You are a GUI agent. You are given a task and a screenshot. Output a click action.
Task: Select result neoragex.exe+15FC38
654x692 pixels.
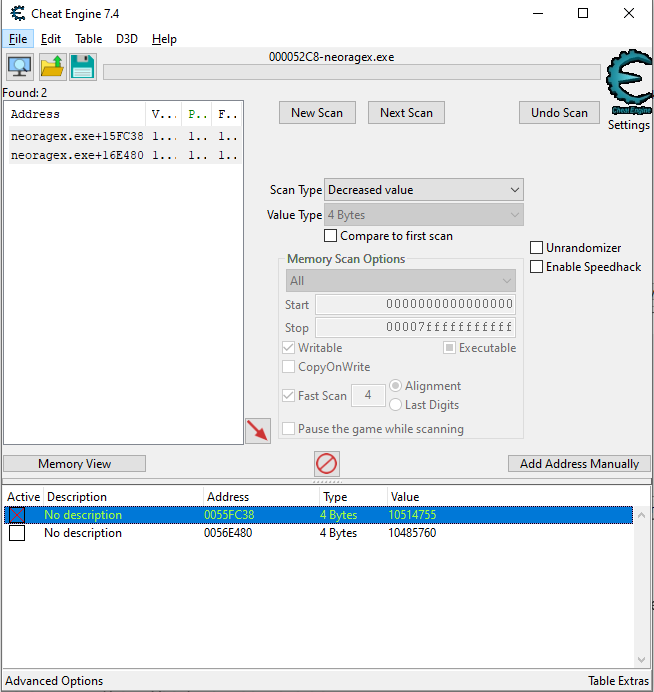(125, 136)
